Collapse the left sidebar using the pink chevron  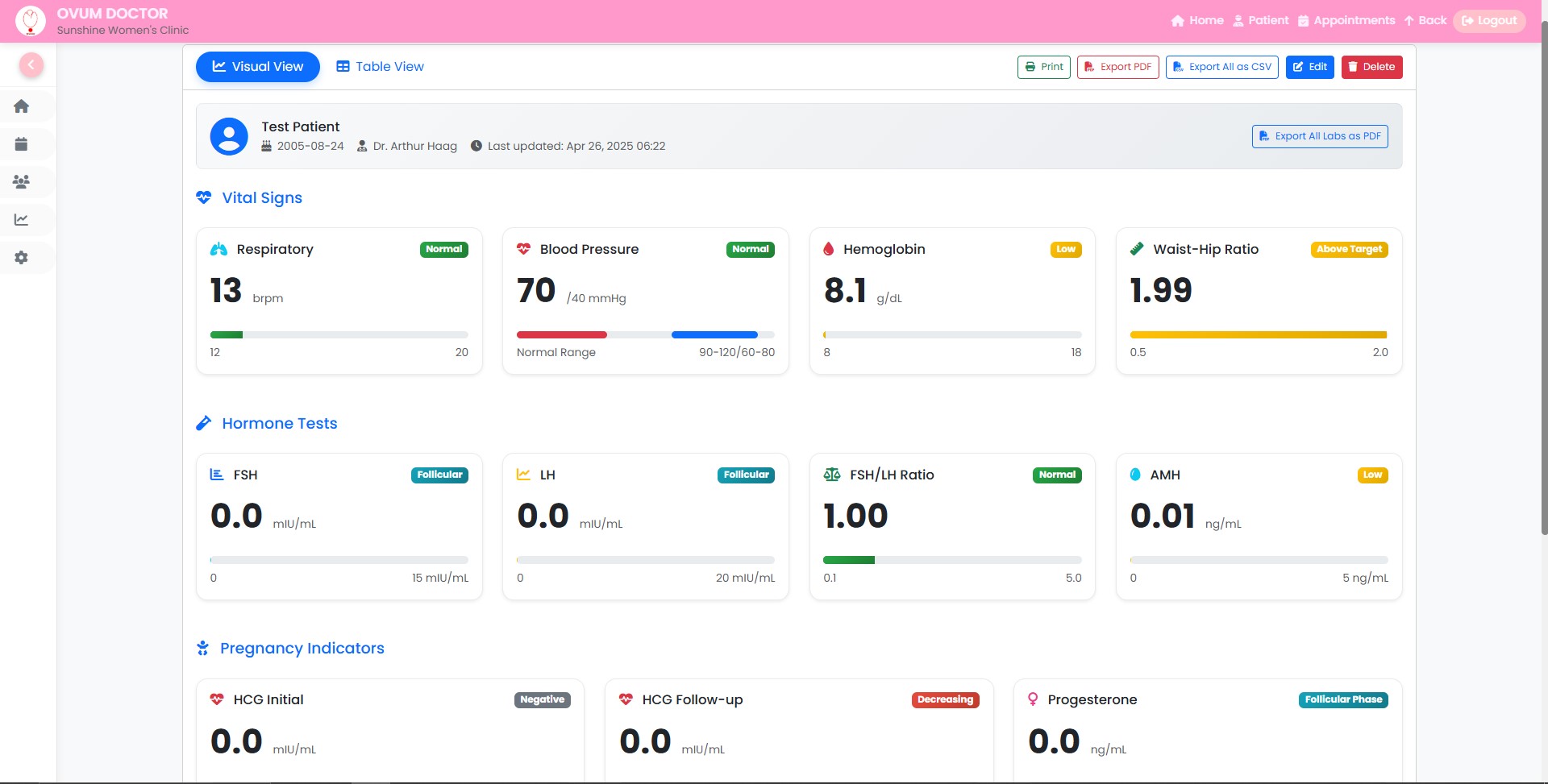pos(32,64)
